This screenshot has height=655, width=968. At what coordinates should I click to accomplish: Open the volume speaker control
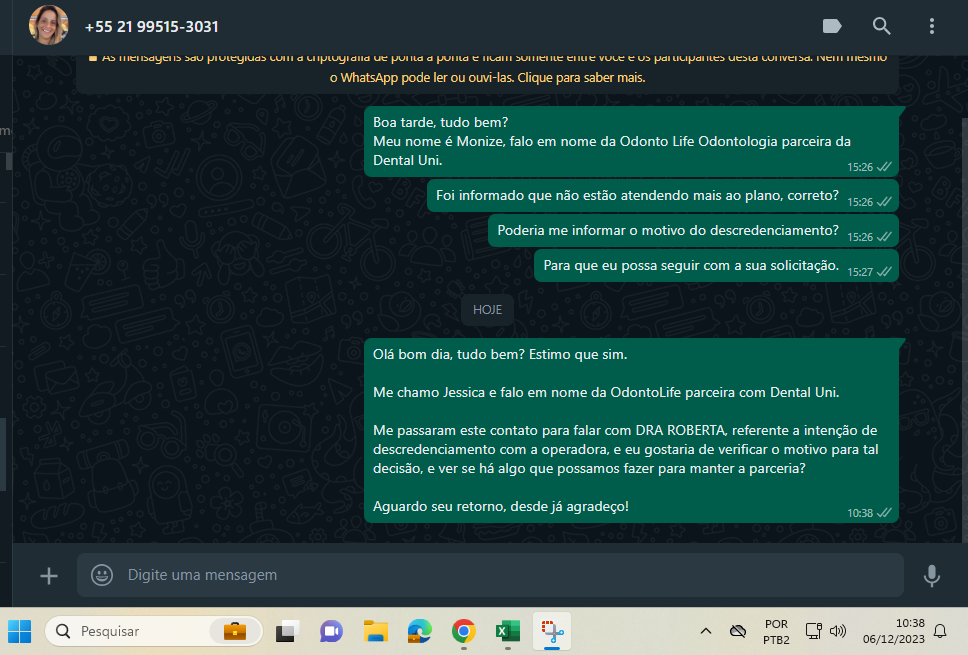838,631
